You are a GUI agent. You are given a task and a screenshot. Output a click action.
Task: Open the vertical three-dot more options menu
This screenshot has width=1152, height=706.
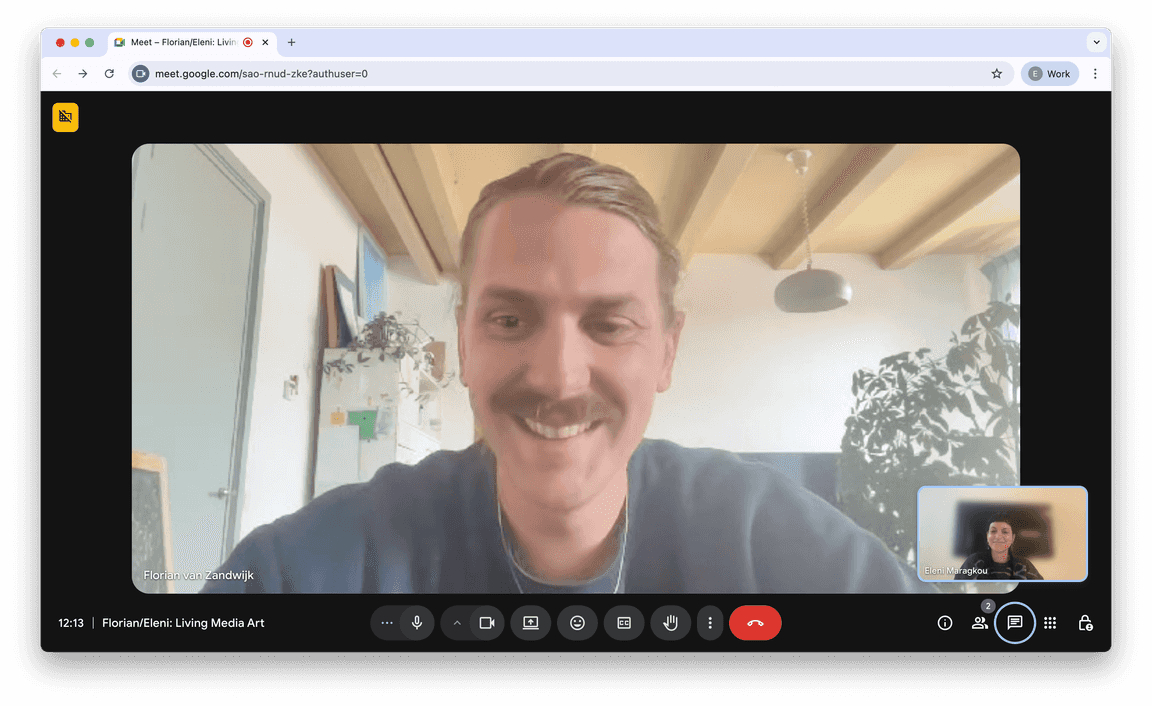click(710, 623)
